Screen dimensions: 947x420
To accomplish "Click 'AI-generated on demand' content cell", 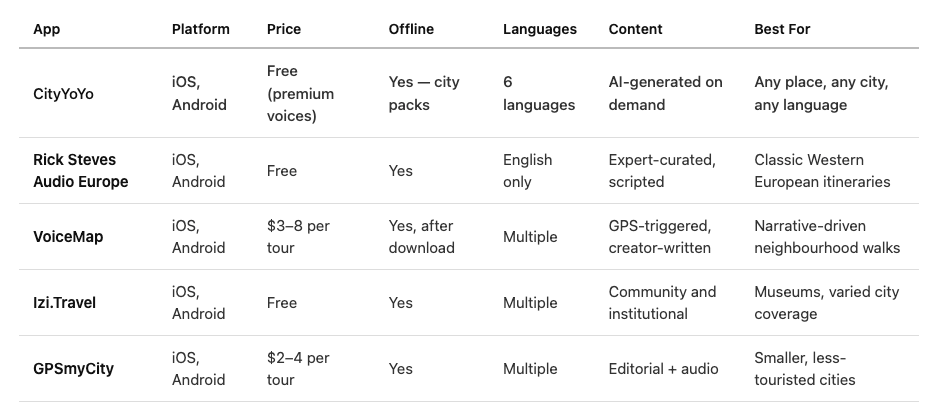I will click(x=666, y=94).
